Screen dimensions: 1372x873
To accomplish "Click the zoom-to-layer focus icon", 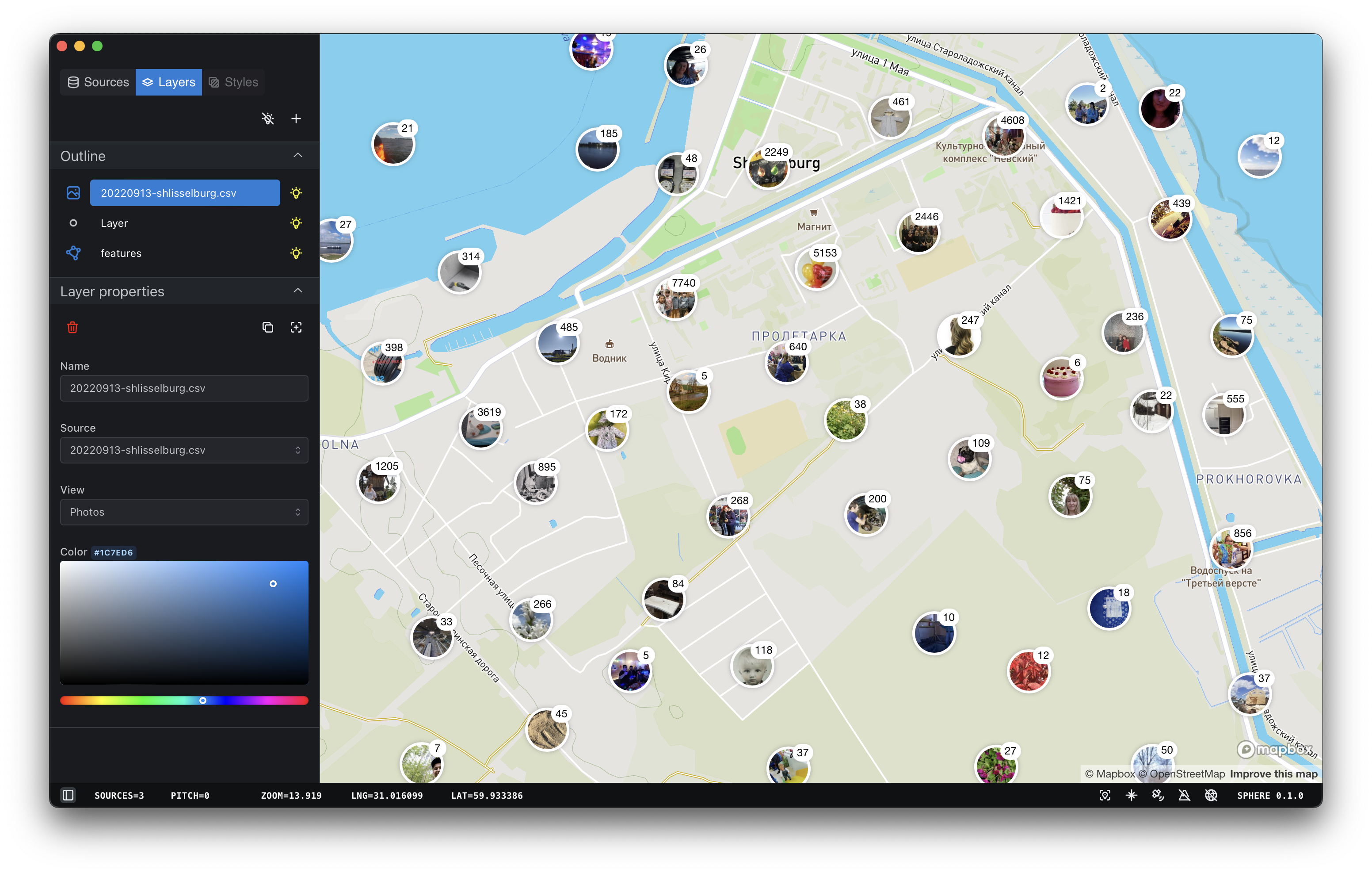I will tap(296, 327).
